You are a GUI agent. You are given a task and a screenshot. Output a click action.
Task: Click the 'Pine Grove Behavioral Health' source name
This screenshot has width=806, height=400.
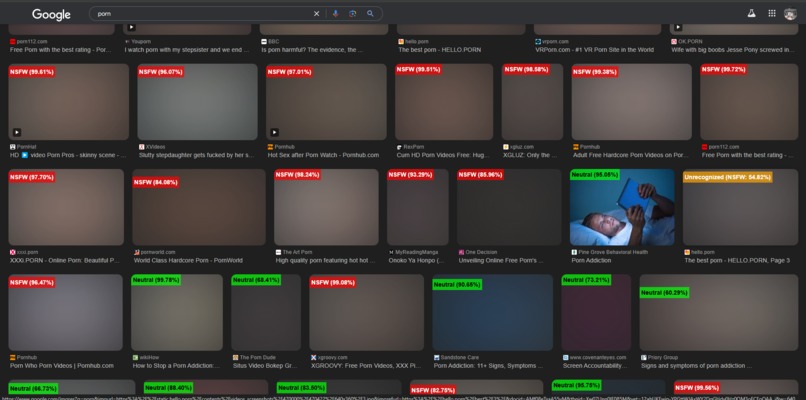[613, 252]
